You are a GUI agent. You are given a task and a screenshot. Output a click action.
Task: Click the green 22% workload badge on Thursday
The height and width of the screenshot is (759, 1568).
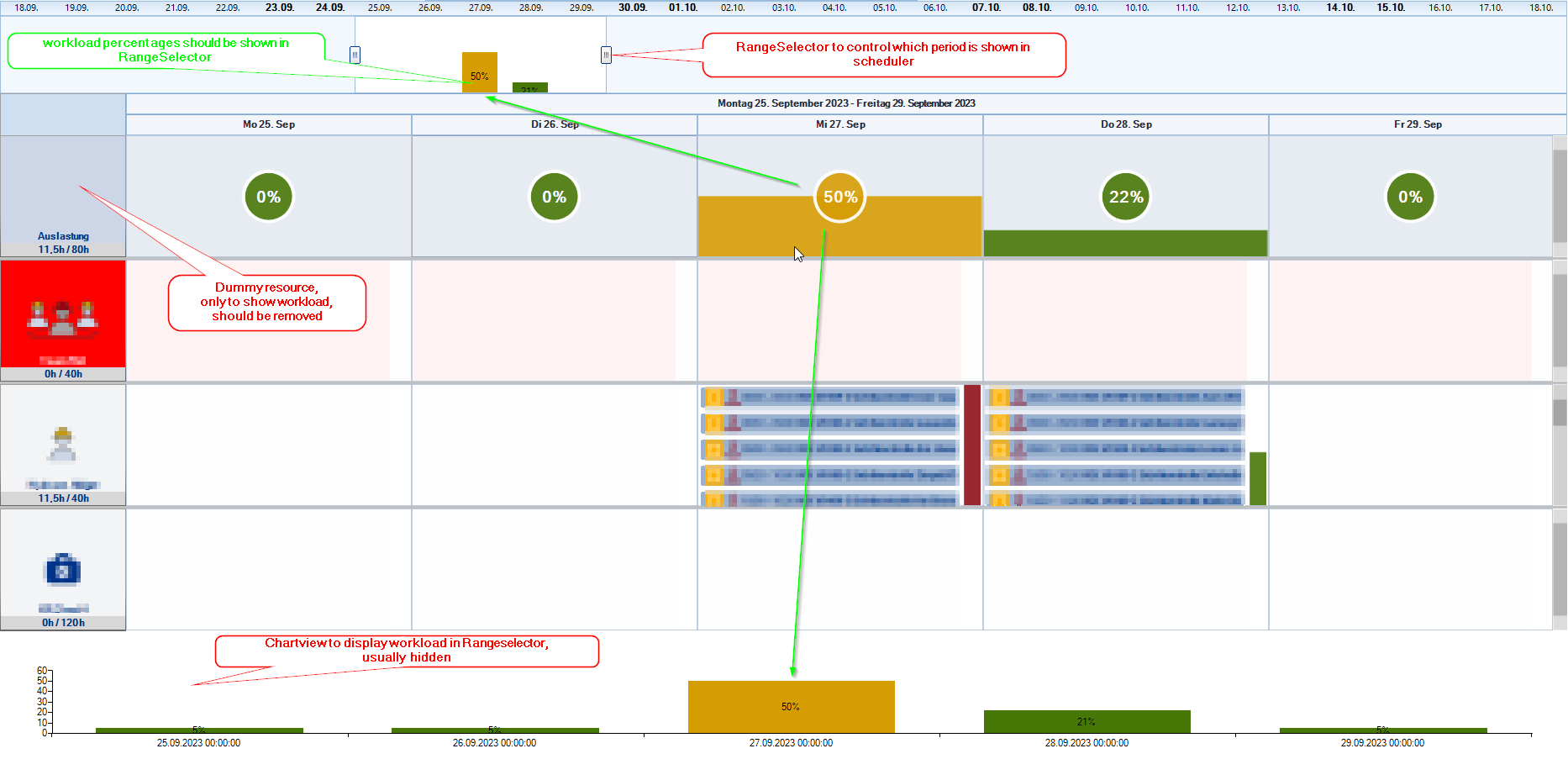click(x=1125, y=197)
